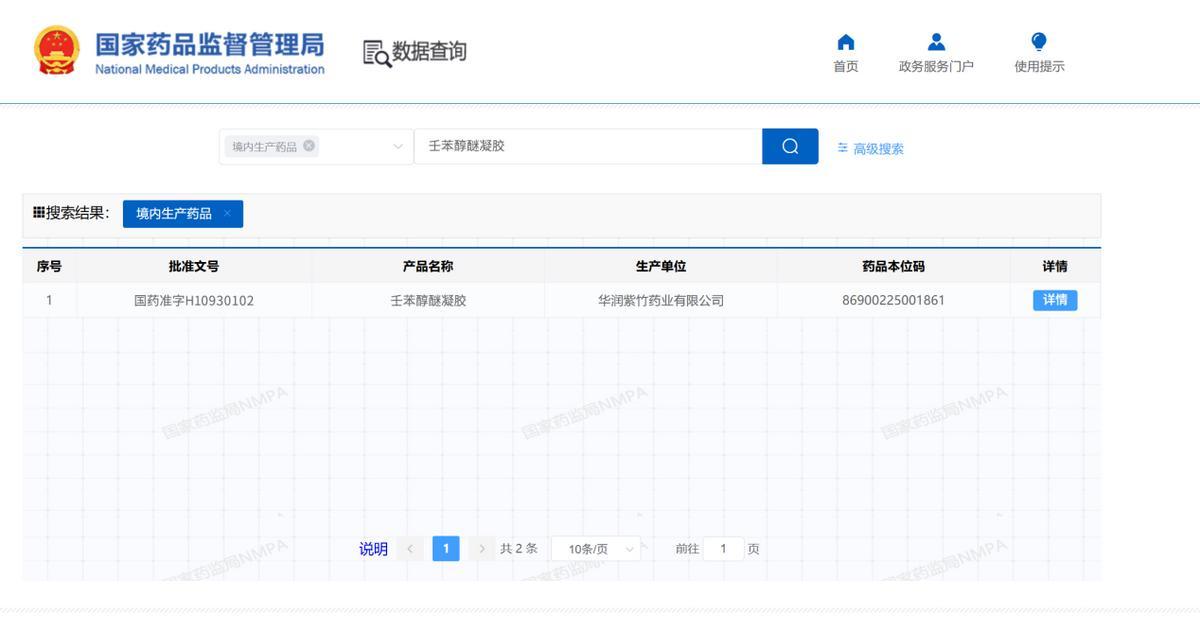Viewport: 1200px width, 629px height.
Task: Click the blue 详情 button for row 1
Action: pyautogui.click(x=1055, y=300)
